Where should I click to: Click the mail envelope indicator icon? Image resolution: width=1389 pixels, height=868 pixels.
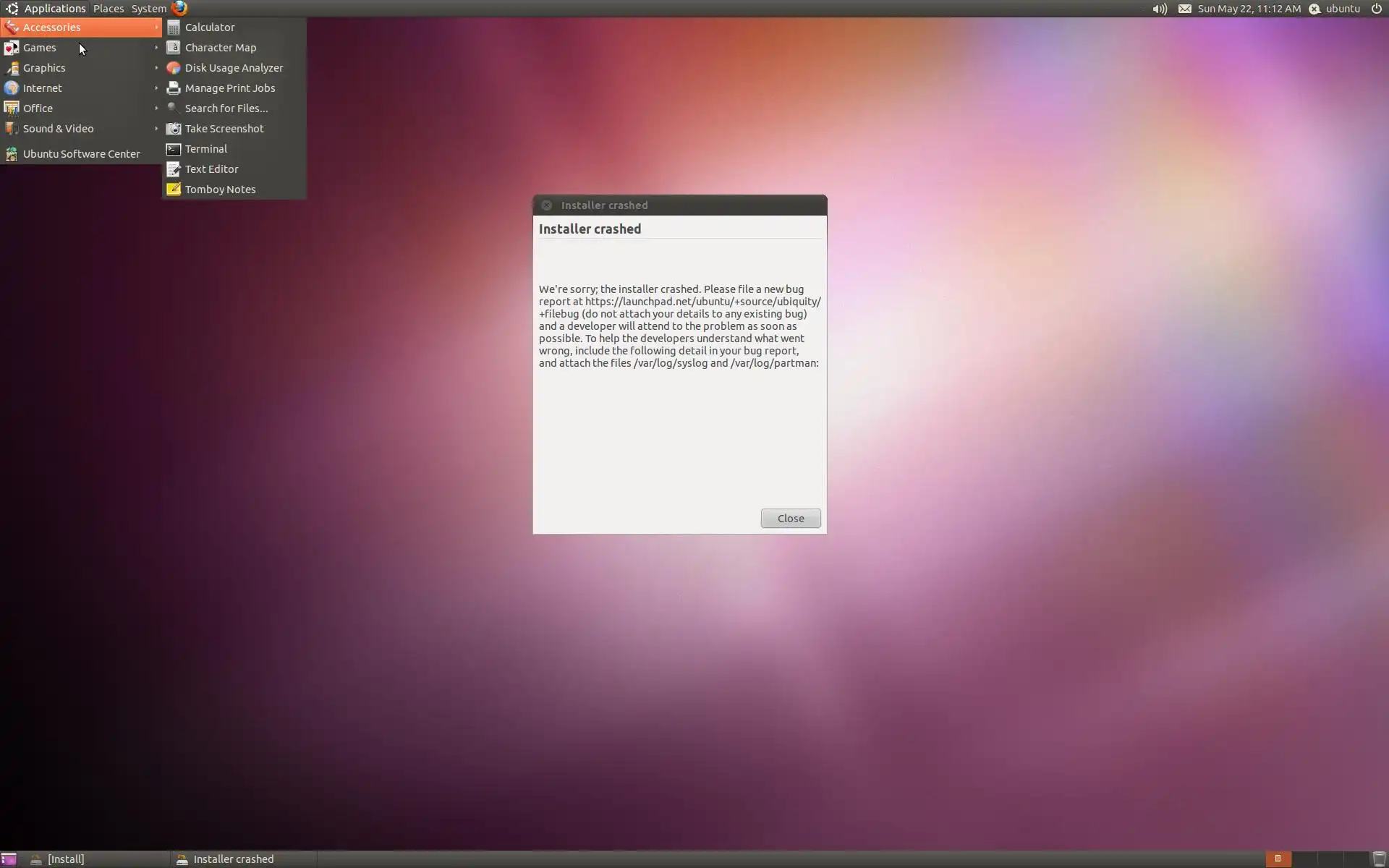[1184, 9]
